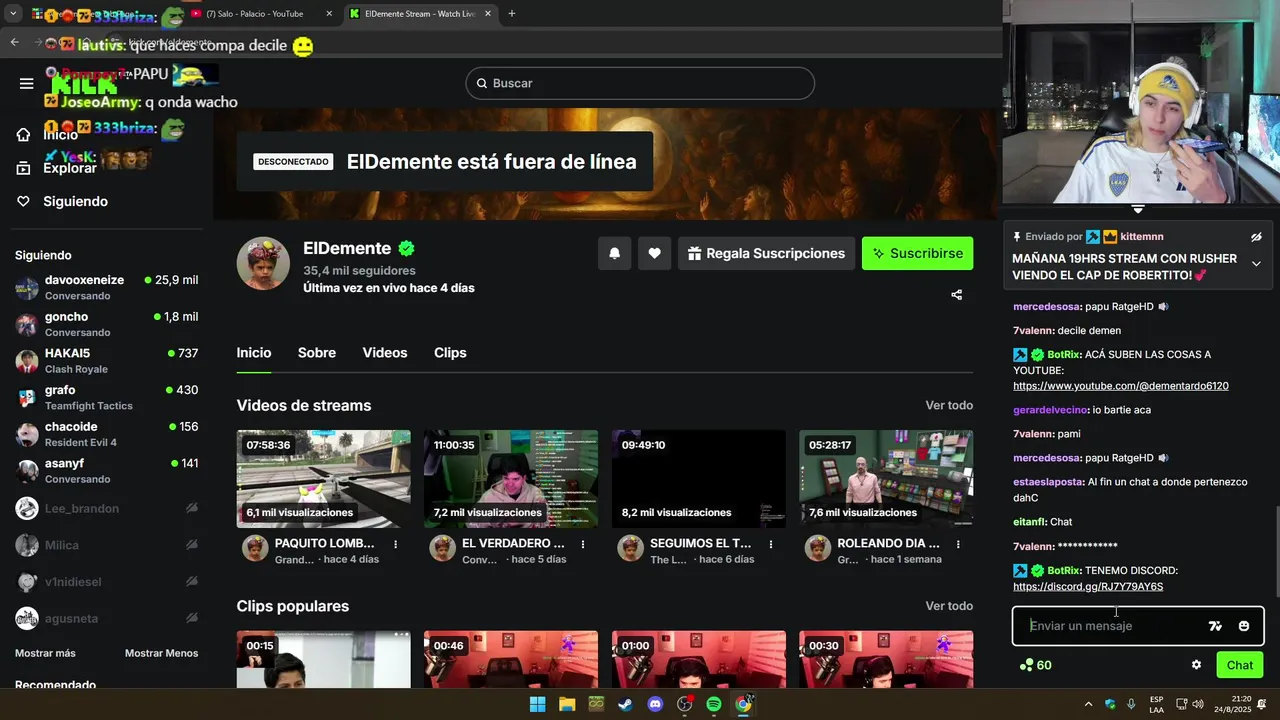Expand the pinned message chevron

1256,264
